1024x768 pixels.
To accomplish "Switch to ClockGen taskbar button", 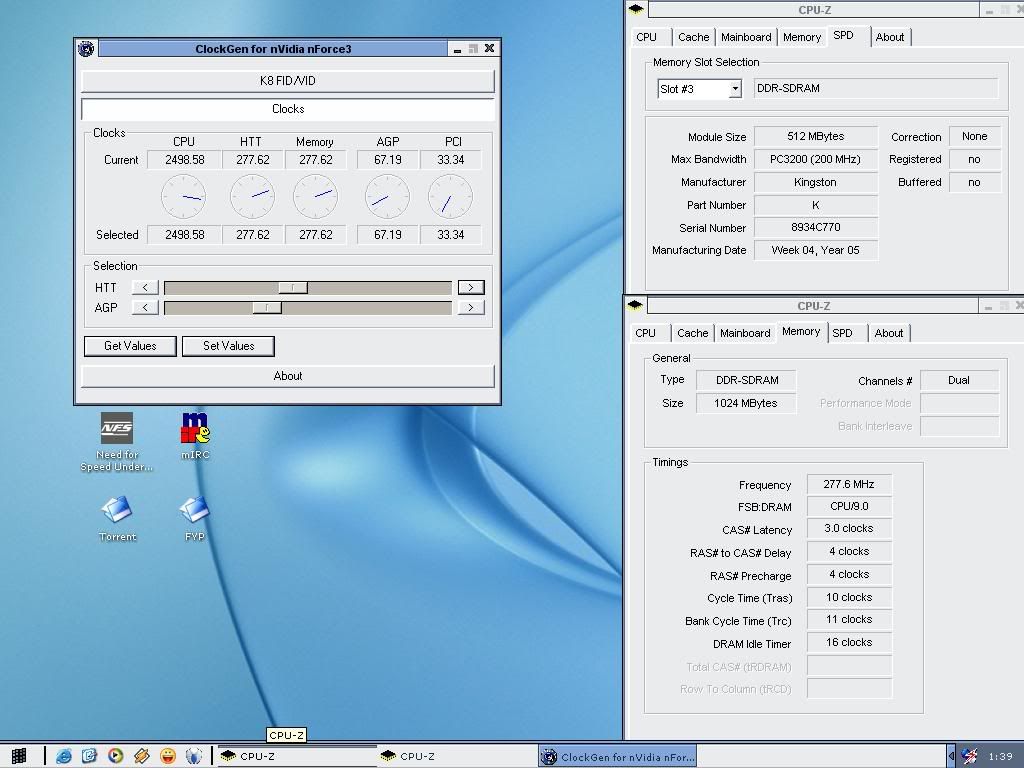I will (618, 757).
